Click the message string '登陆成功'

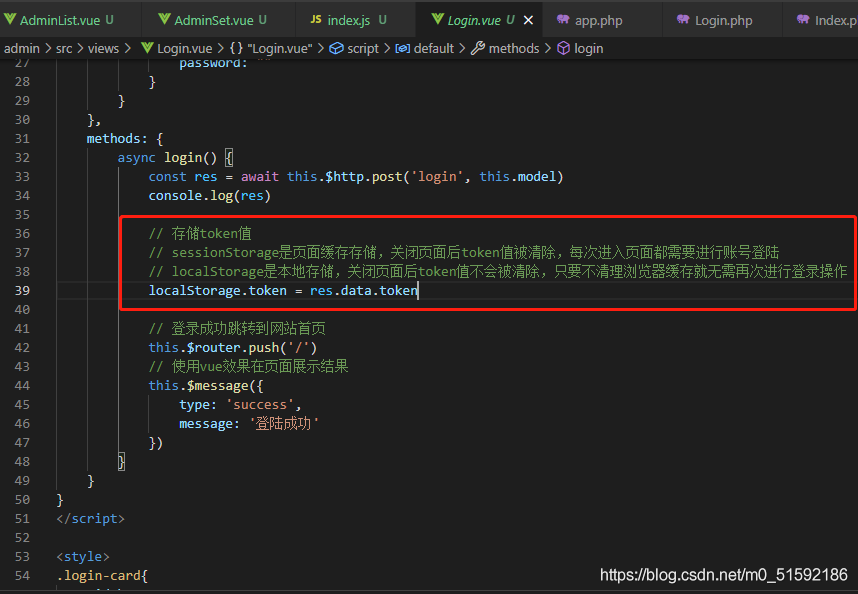(x=285, y=424)
